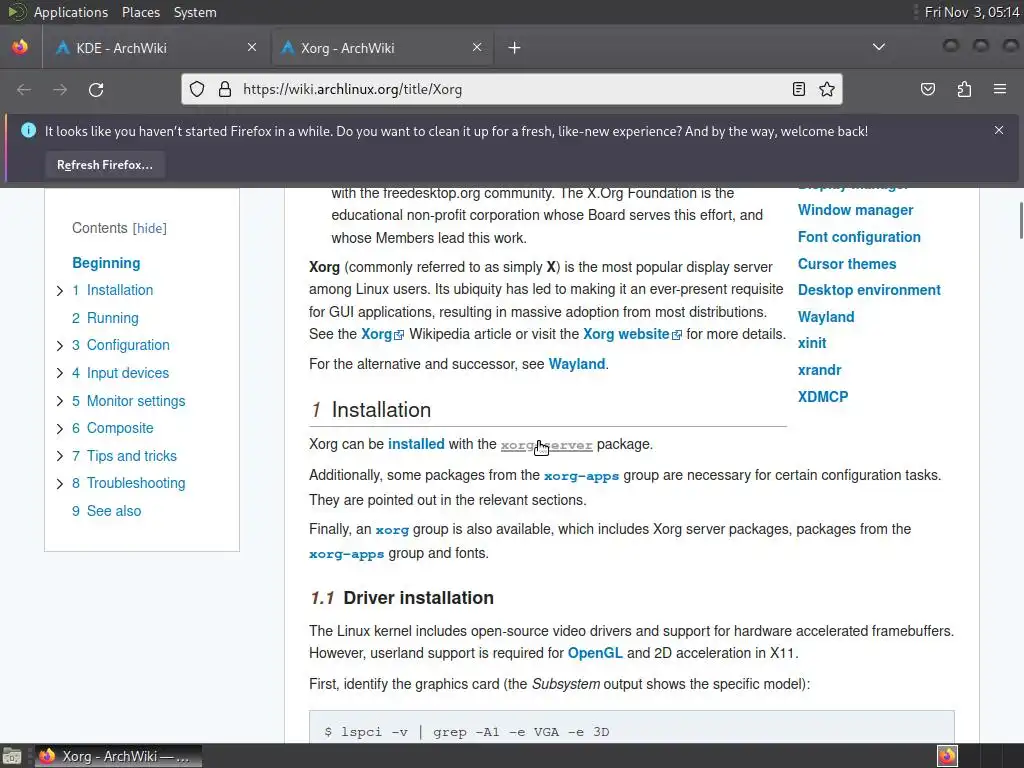The height and width of the screenshot is (768, 1024).
Task: Click the Xorg - ArchWiki taskbar window button
Action: tap(118, 756)
